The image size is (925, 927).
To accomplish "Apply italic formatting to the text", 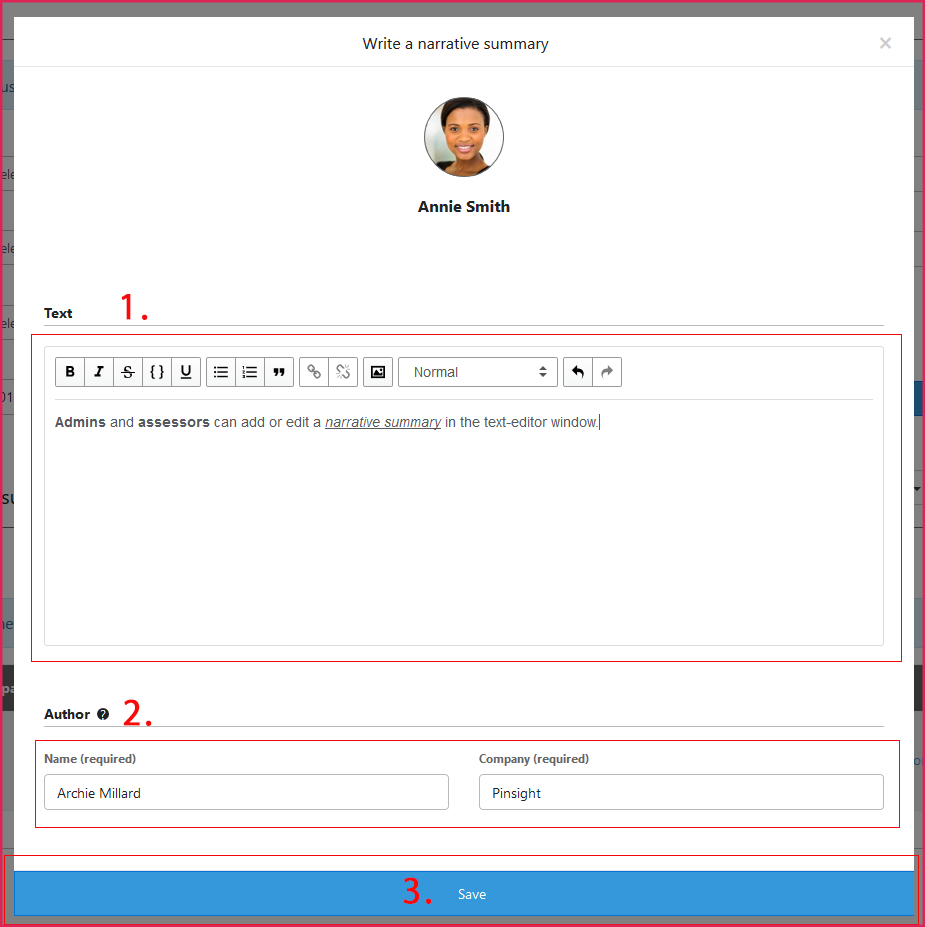I will 99,372.
